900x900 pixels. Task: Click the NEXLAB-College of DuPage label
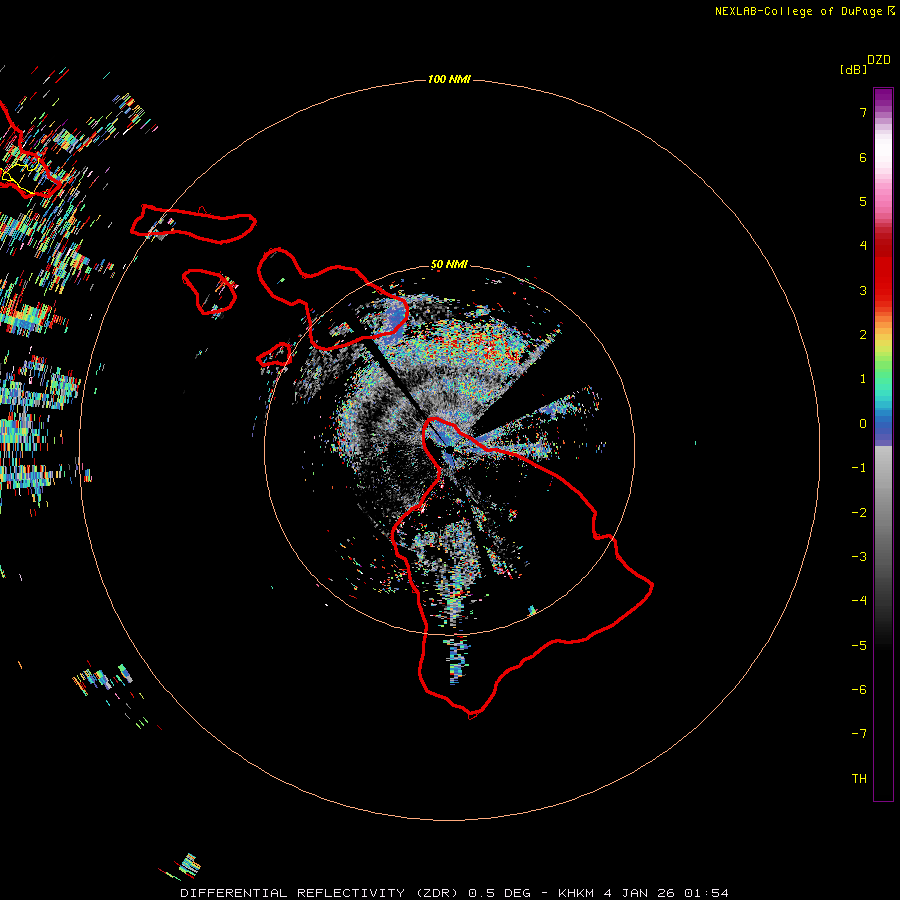coord(801,11)
